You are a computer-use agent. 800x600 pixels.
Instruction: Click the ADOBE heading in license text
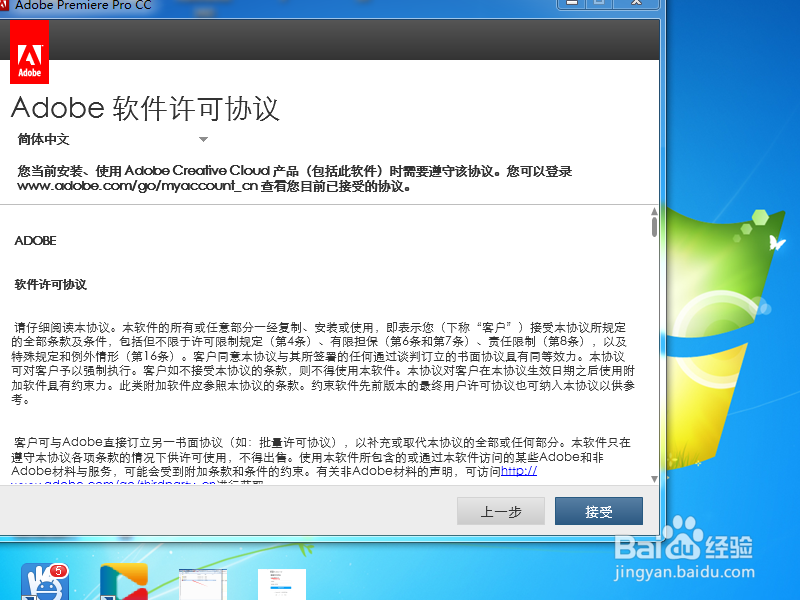(35, 241)
